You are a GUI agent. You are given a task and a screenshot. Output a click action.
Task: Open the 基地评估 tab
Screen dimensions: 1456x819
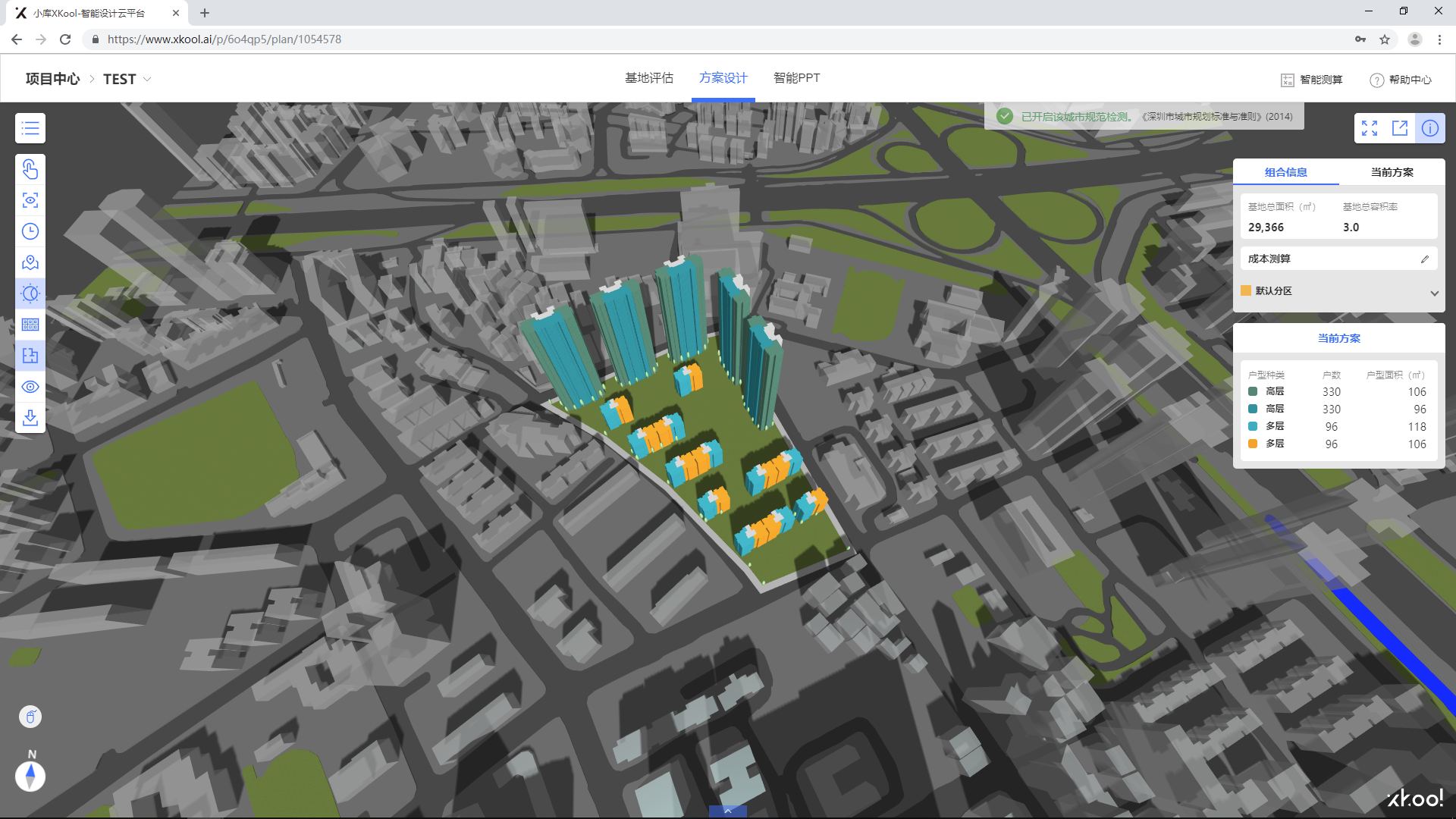click(649, 78)
